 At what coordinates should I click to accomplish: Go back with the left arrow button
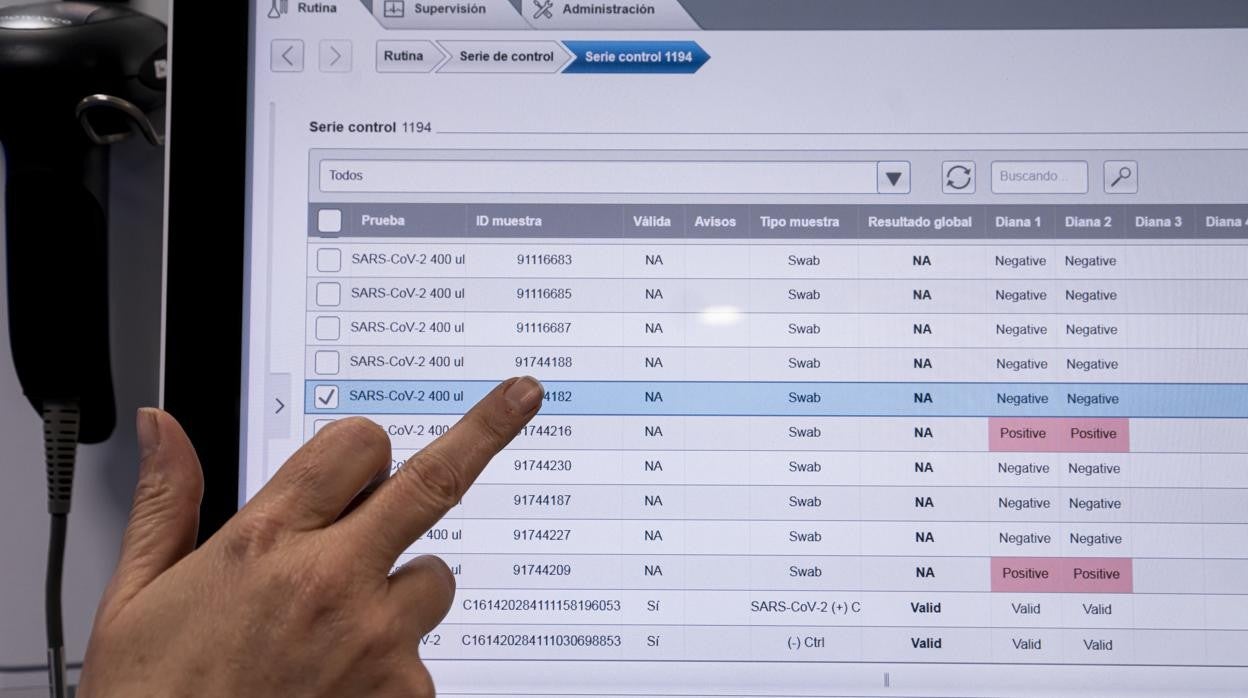tap(287, 56)
